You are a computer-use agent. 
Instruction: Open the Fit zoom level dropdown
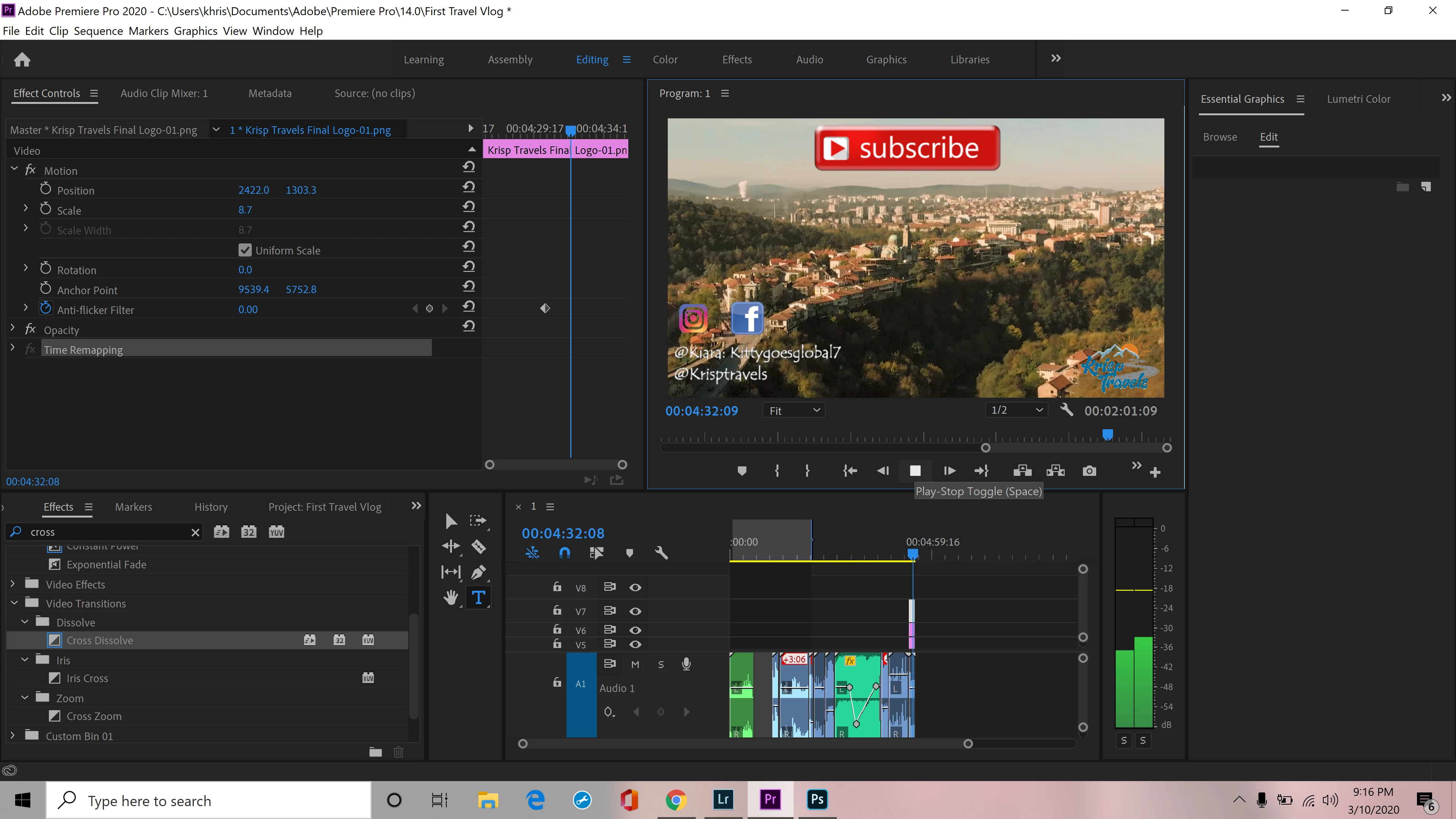(x=794, y=410)
